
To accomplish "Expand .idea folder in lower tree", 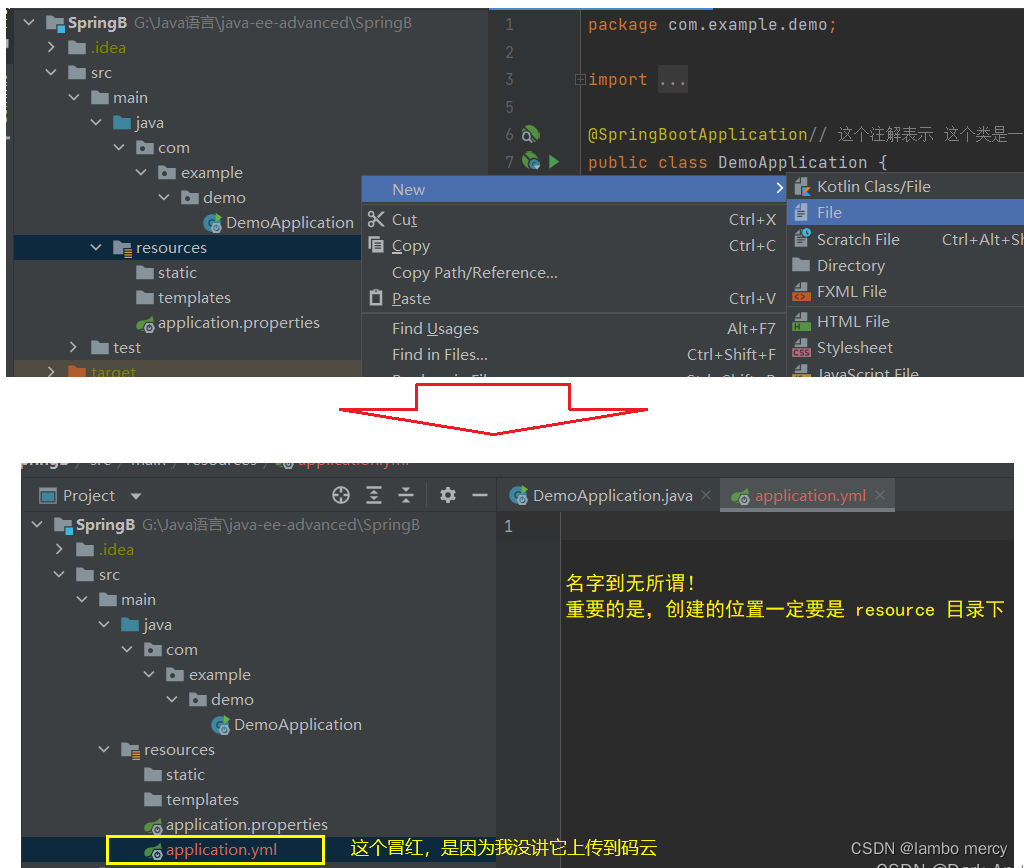I will [x=59, y=549].
